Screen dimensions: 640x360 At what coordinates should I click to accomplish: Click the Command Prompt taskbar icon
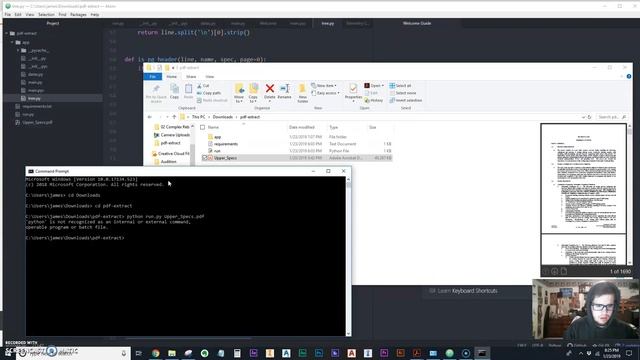click(482, 353)
